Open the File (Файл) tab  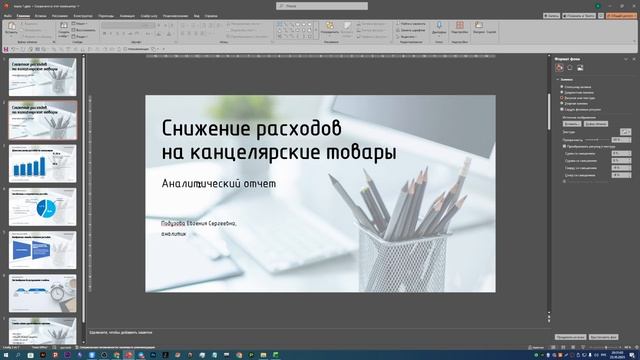click(8, 16)
